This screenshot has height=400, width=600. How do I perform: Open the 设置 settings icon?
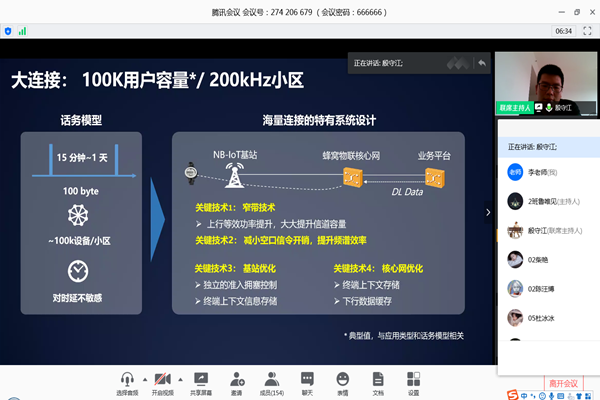click(x=413, y=379)
